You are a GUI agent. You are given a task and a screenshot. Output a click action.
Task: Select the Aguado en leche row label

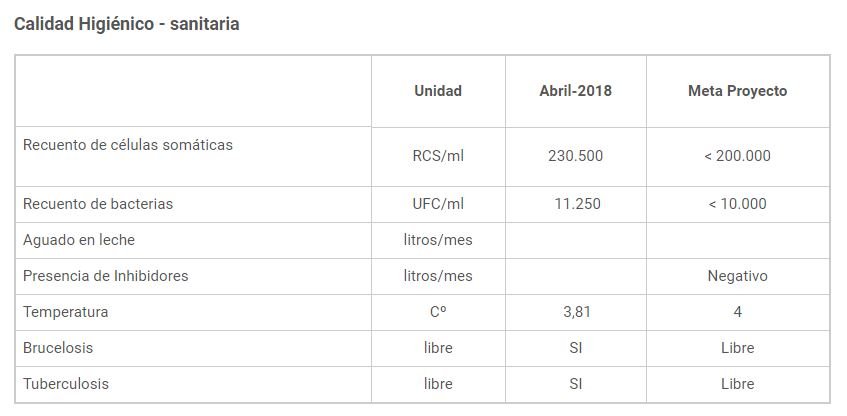(x=79, y=240)
